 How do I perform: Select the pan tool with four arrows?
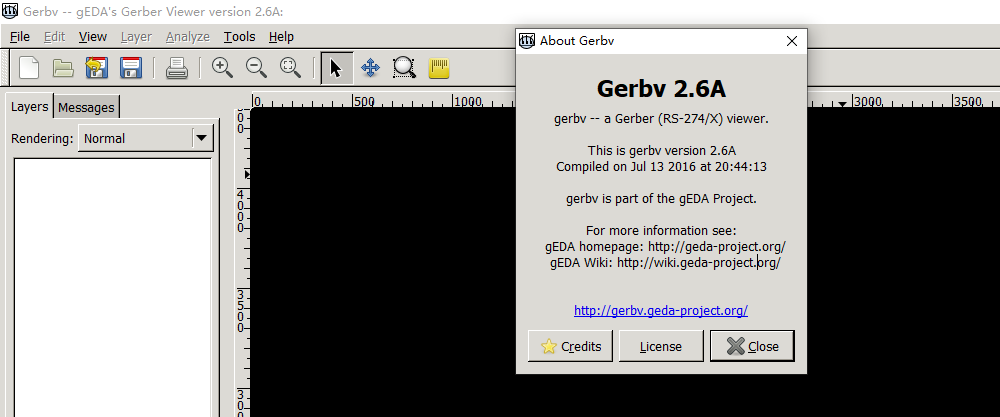tap(371, 67)
